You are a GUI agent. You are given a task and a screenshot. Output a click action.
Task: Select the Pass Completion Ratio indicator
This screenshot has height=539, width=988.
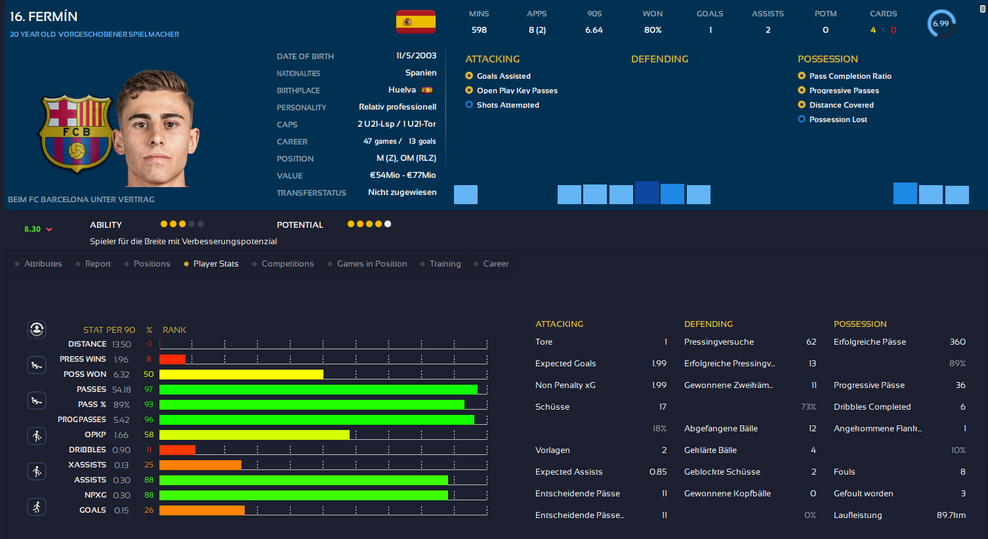coord(801,76)
